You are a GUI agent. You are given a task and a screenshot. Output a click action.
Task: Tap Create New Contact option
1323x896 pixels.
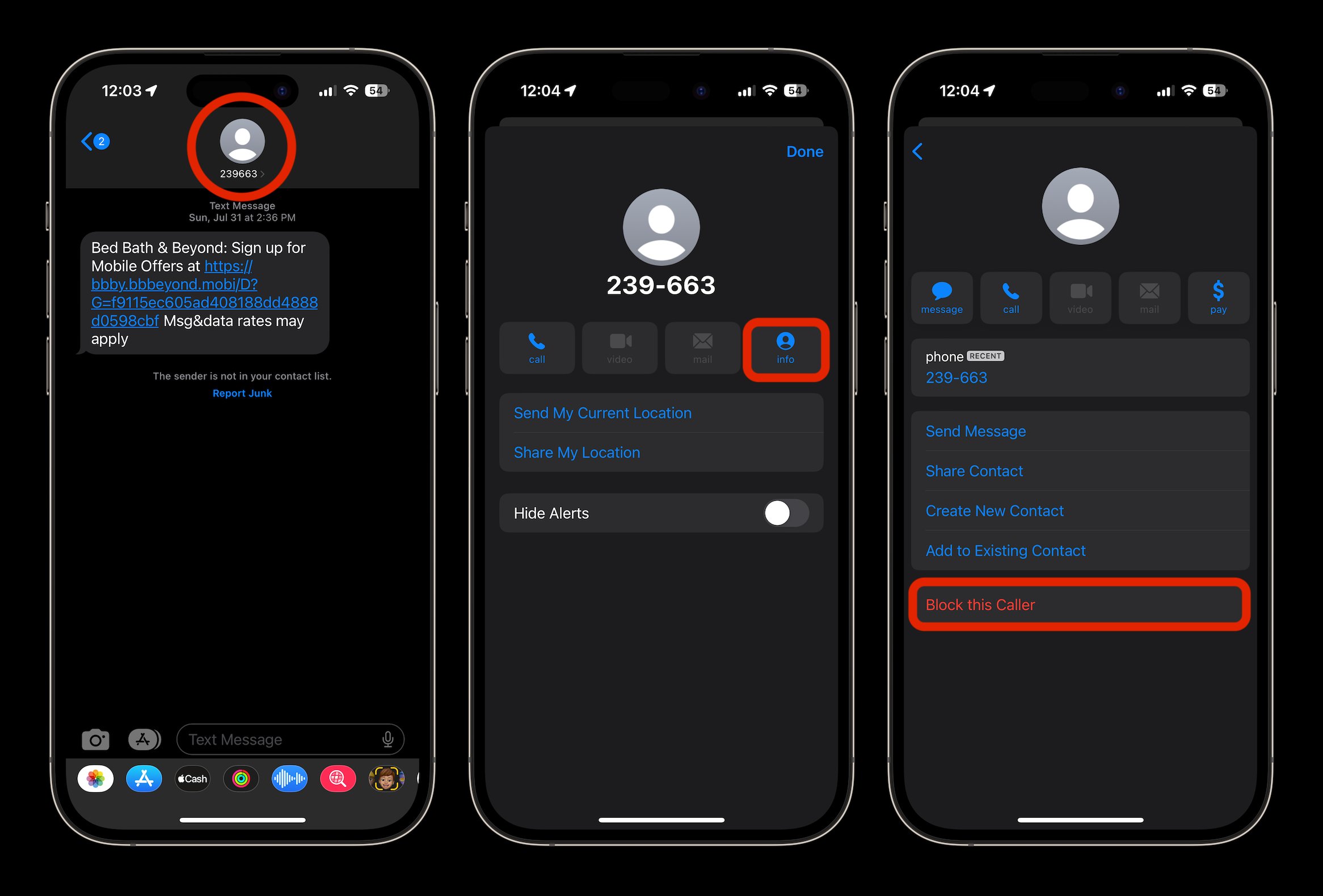pos(995,510)
